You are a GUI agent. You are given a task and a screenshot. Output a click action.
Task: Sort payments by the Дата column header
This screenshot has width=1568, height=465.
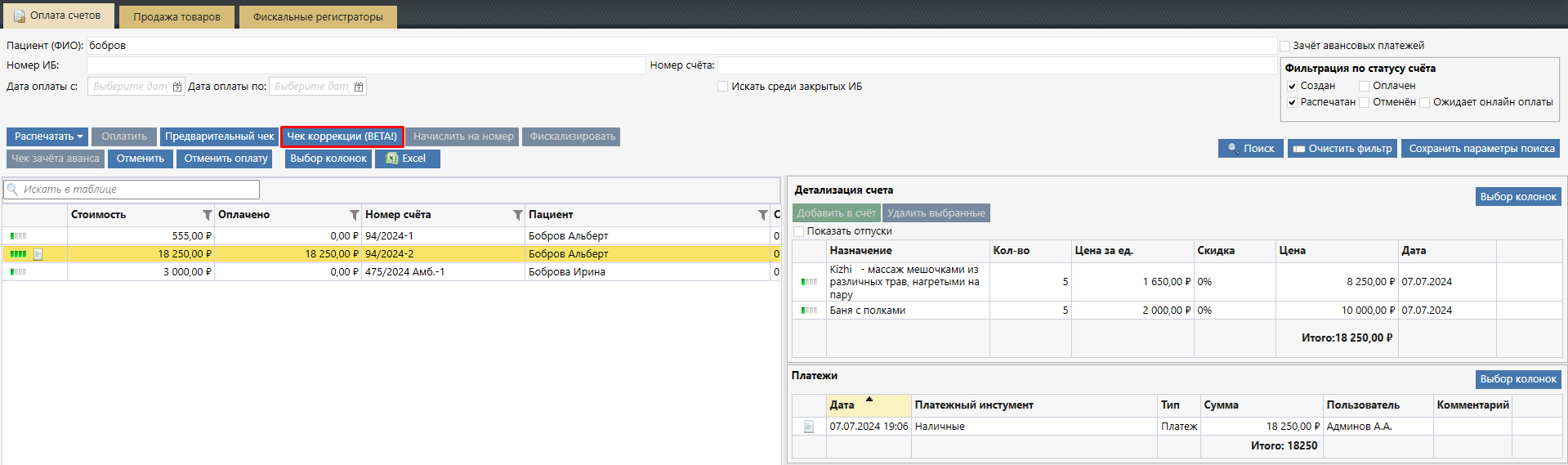tap(842, 405)
